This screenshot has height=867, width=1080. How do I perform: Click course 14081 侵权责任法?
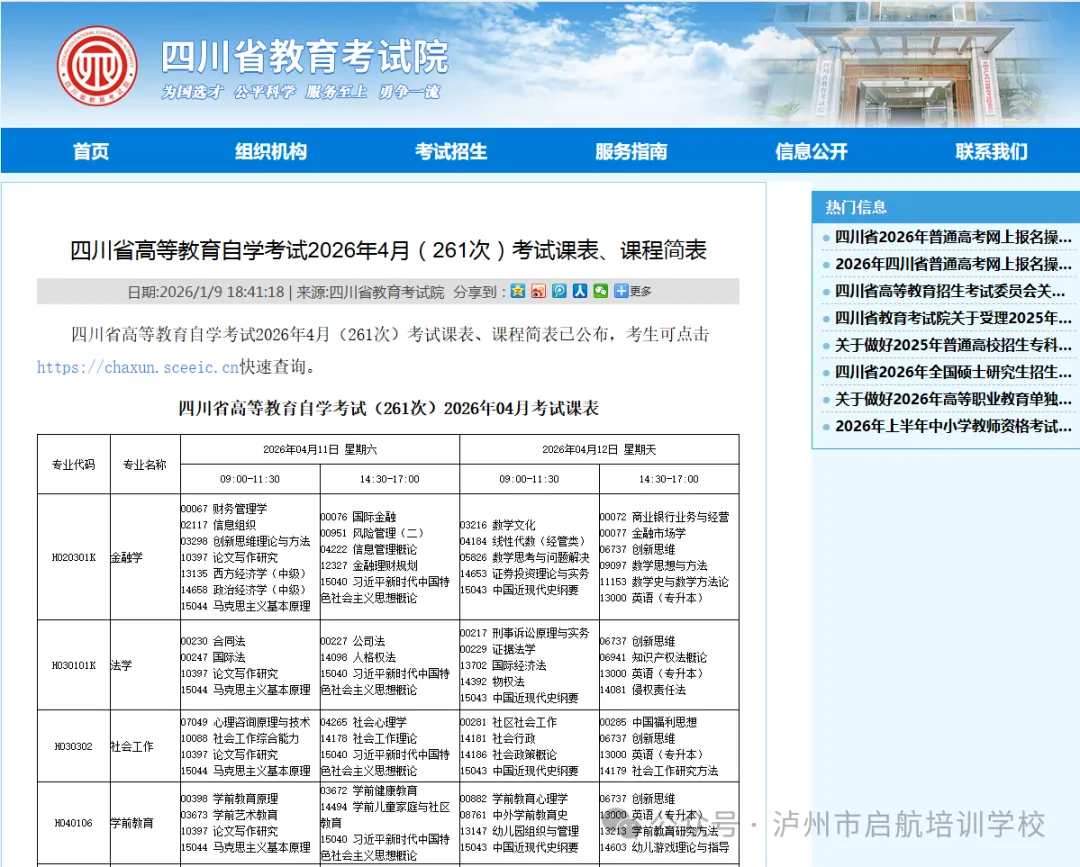tap(643, 690)
